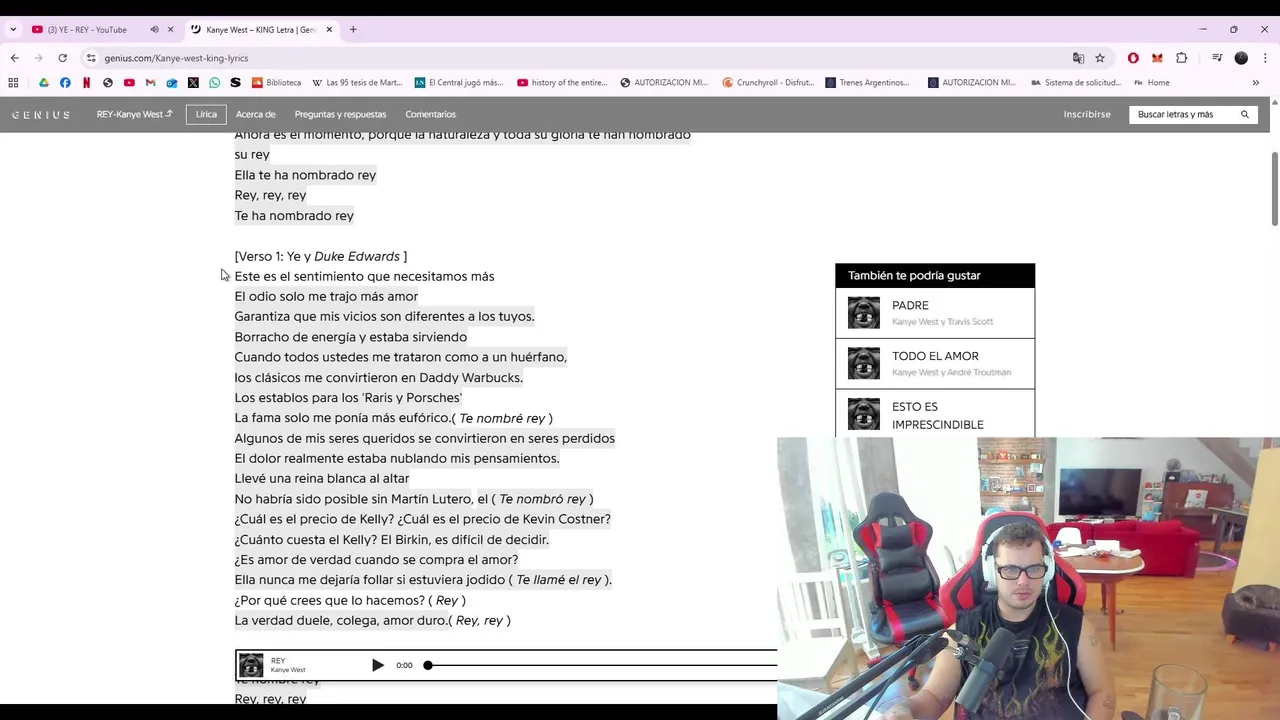Open the Chrome profile avatar
Viewport: 1280px width, 720px height.
(1241, 58)
